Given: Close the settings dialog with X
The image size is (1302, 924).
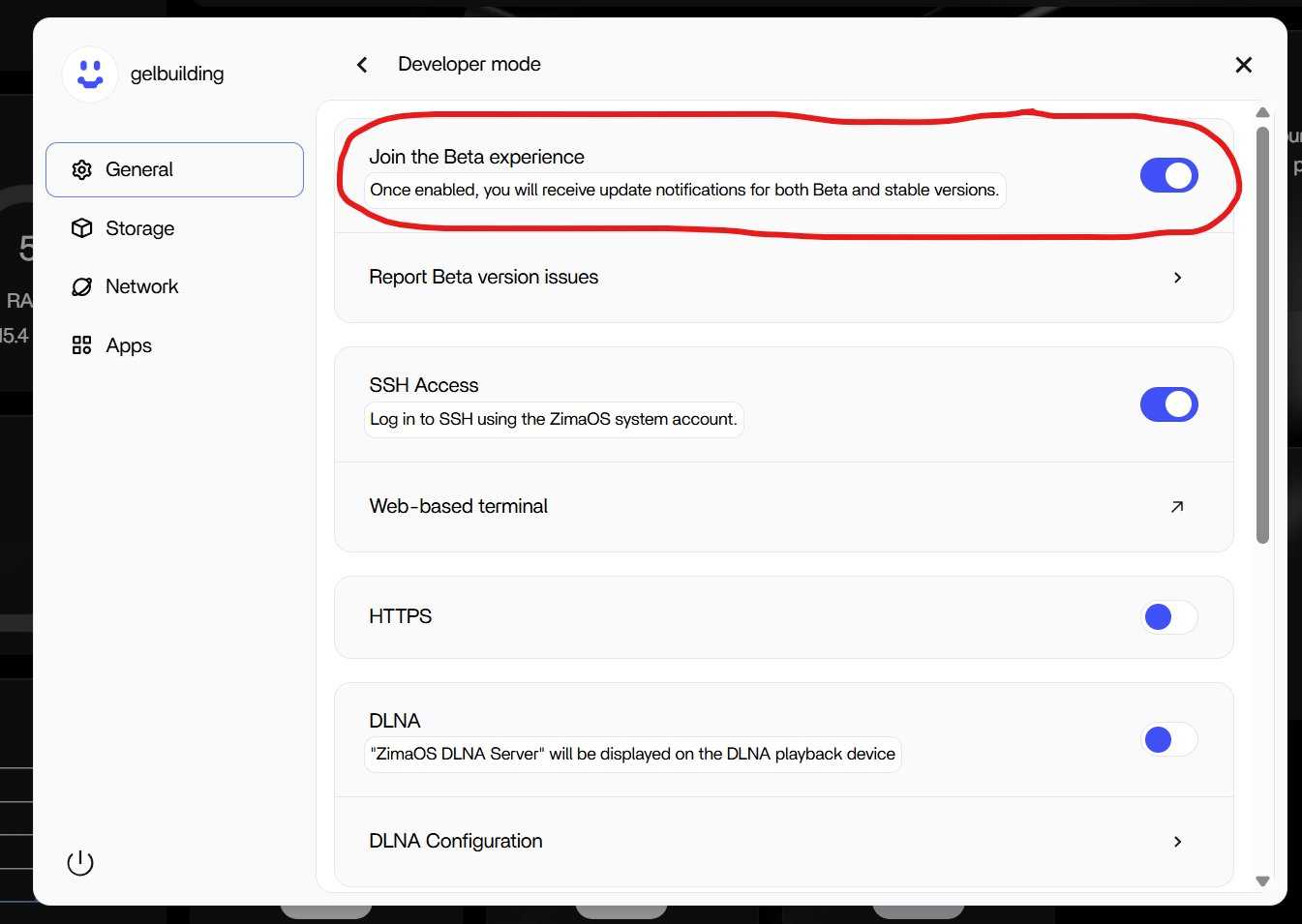Looking at the screenshot, I should coord(1244,65).
